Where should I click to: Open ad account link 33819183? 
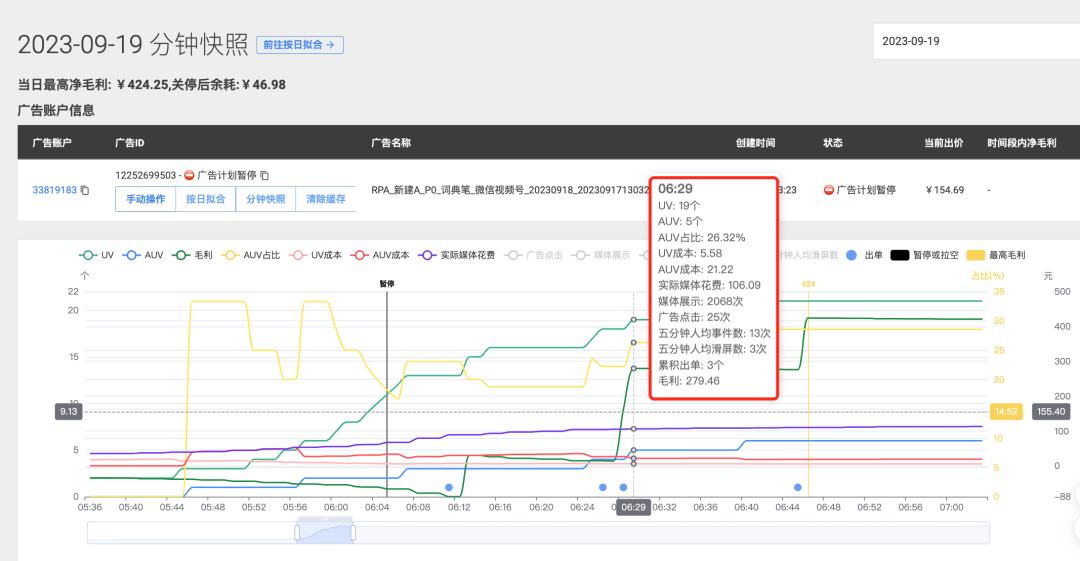point(54,190)
